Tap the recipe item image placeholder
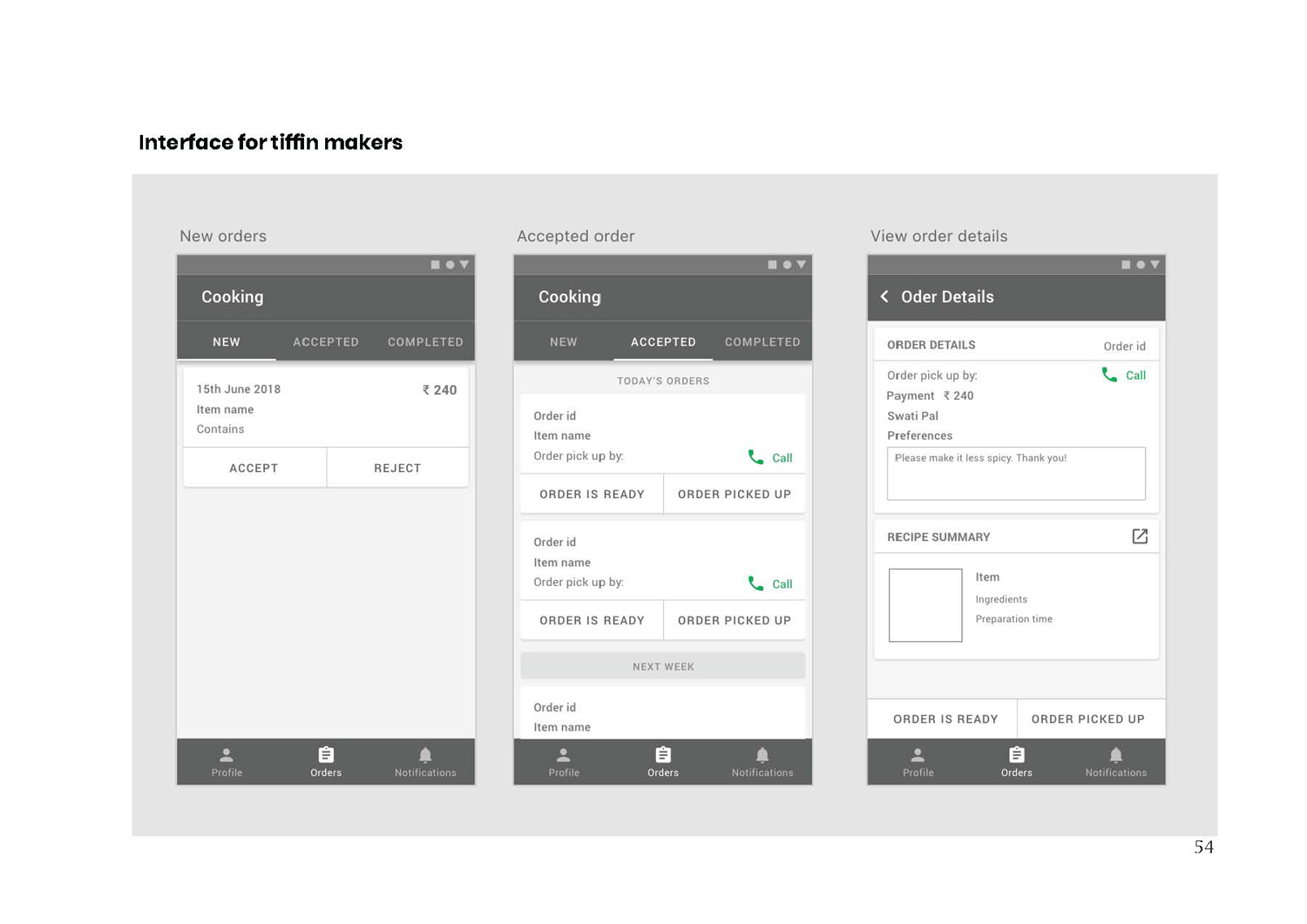 click(925, 605)
